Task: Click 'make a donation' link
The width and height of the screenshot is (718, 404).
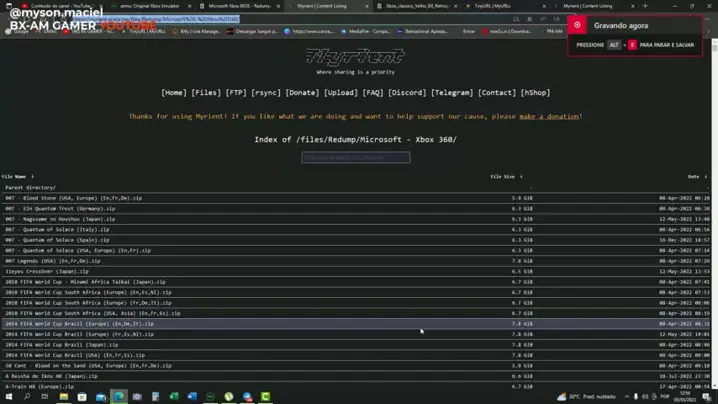Action: click(x=549, y=116)
